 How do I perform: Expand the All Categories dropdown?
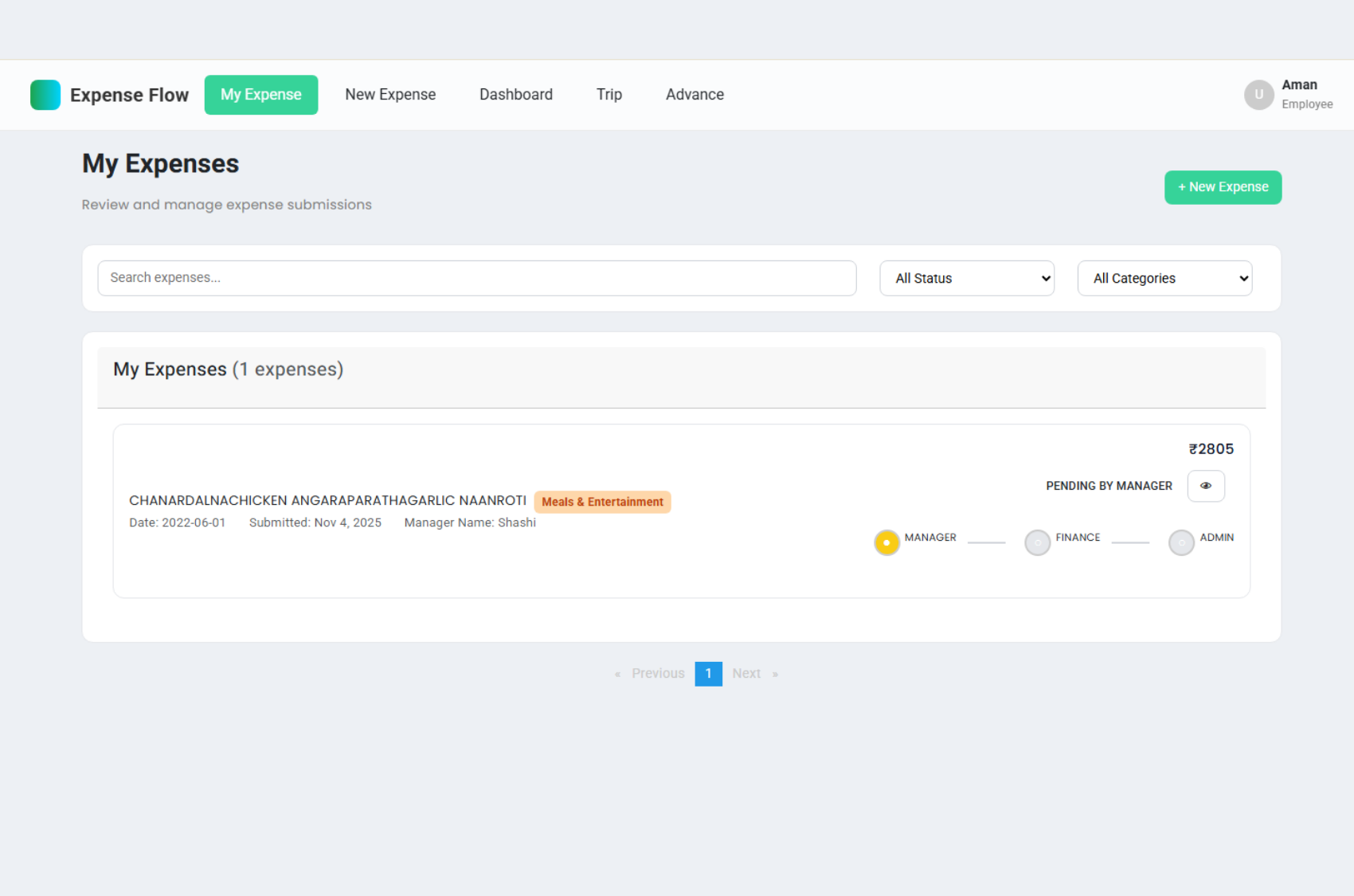click(1164, 278)
